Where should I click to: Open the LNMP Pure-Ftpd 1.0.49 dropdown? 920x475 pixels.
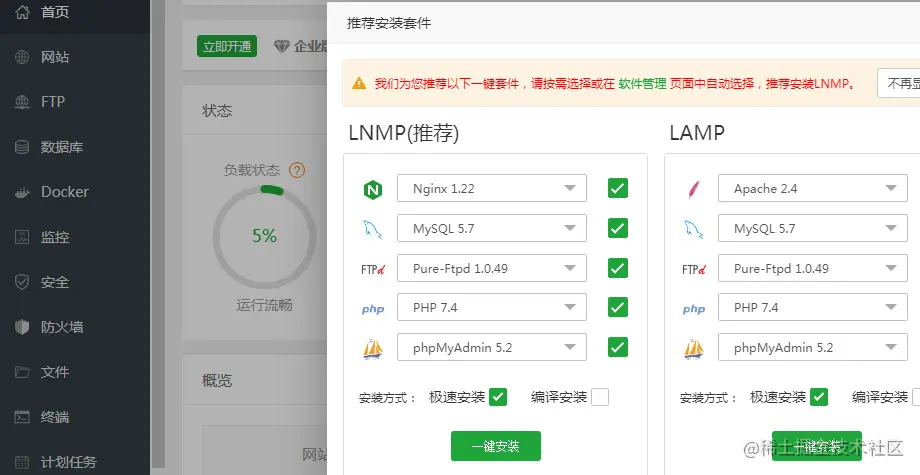492,268
